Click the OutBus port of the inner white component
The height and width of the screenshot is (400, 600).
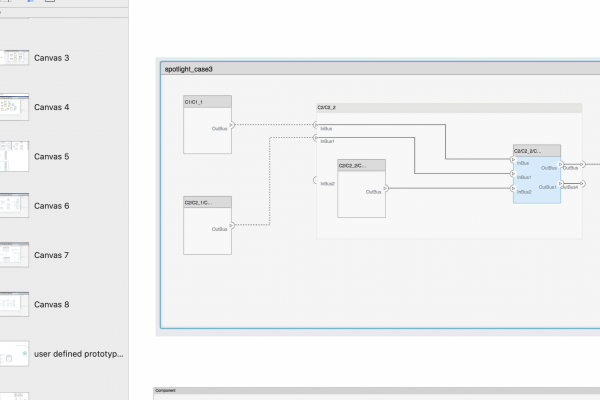pos(386,188)
